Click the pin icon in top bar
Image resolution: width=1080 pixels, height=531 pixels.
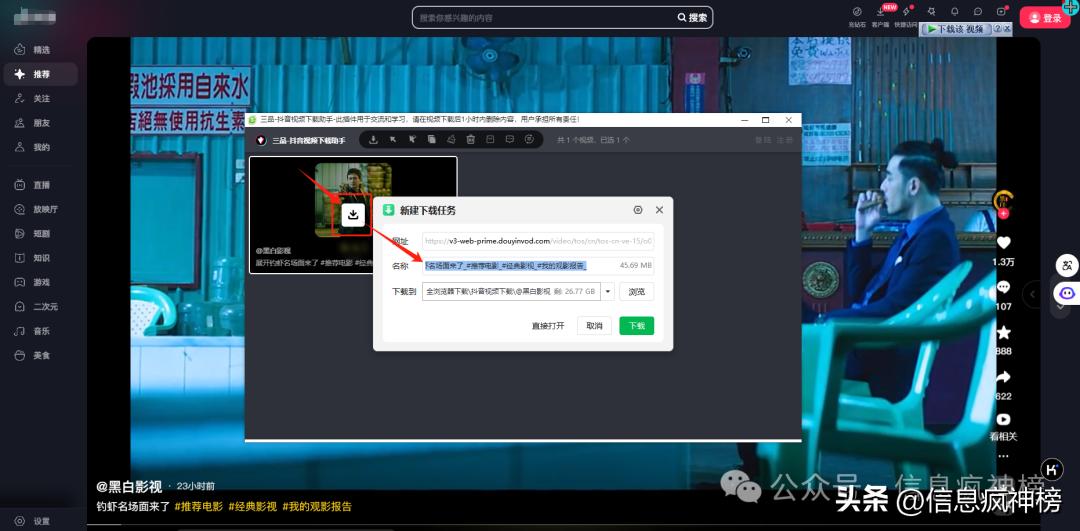pyautogui.click(x=931, y=12)
